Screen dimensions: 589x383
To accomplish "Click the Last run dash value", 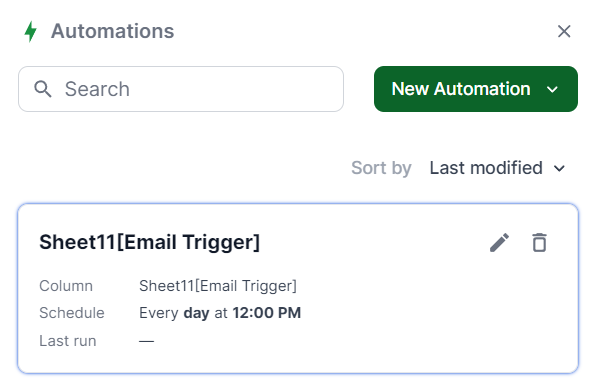I will click(x=146, y=341).
